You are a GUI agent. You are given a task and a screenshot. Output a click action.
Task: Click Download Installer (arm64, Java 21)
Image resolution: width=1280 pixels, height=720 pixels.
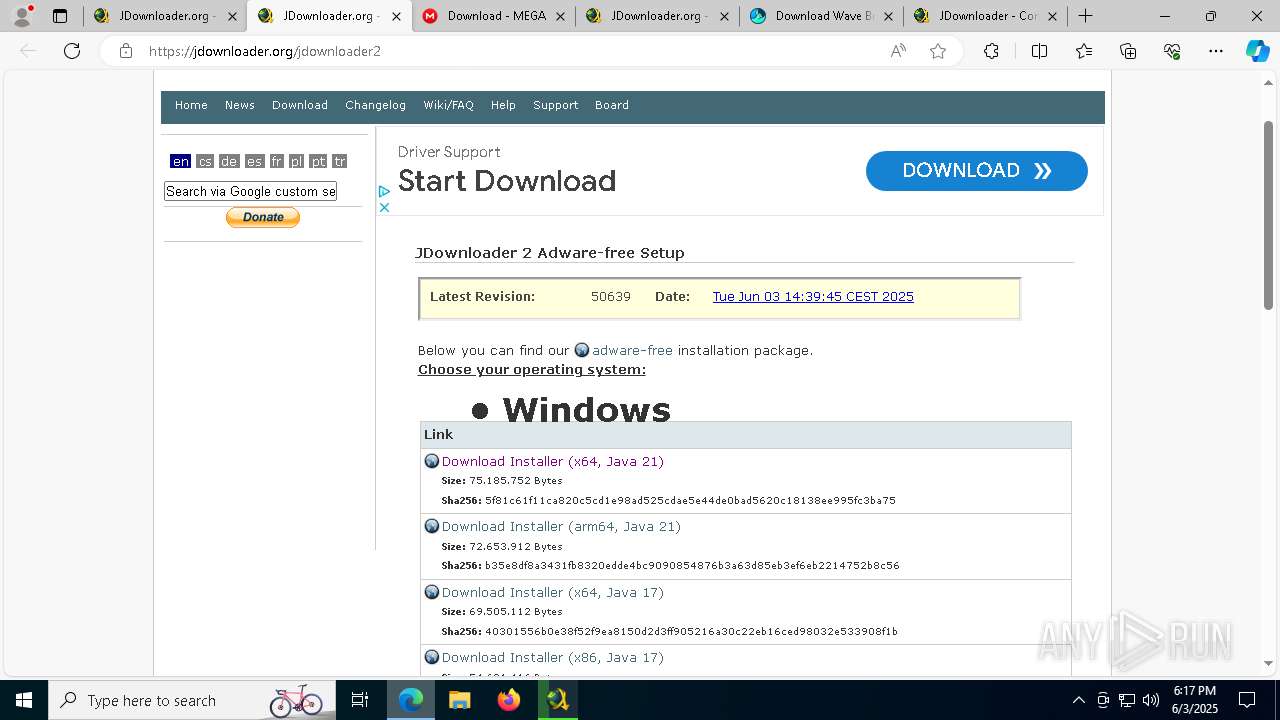(561, 526)
